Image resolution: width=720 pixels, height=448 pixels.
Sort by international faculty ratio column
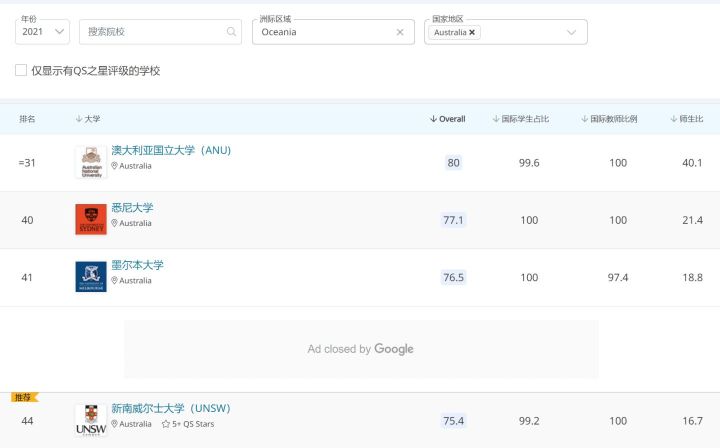[x=609, y=119]
